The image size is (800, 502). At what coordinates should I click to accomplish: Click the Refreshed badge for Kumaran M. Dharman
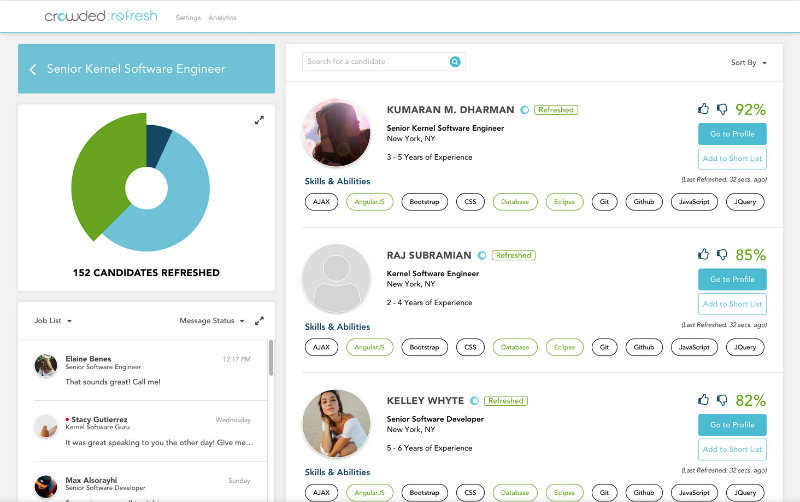(x=556, y=110)
